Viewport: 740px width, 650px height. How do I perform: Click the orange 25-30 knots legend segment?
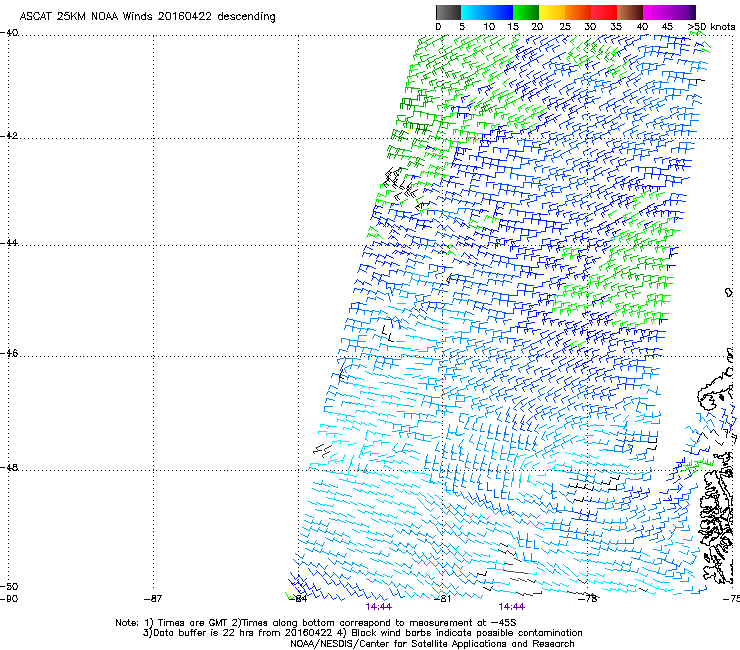point(578,12)
